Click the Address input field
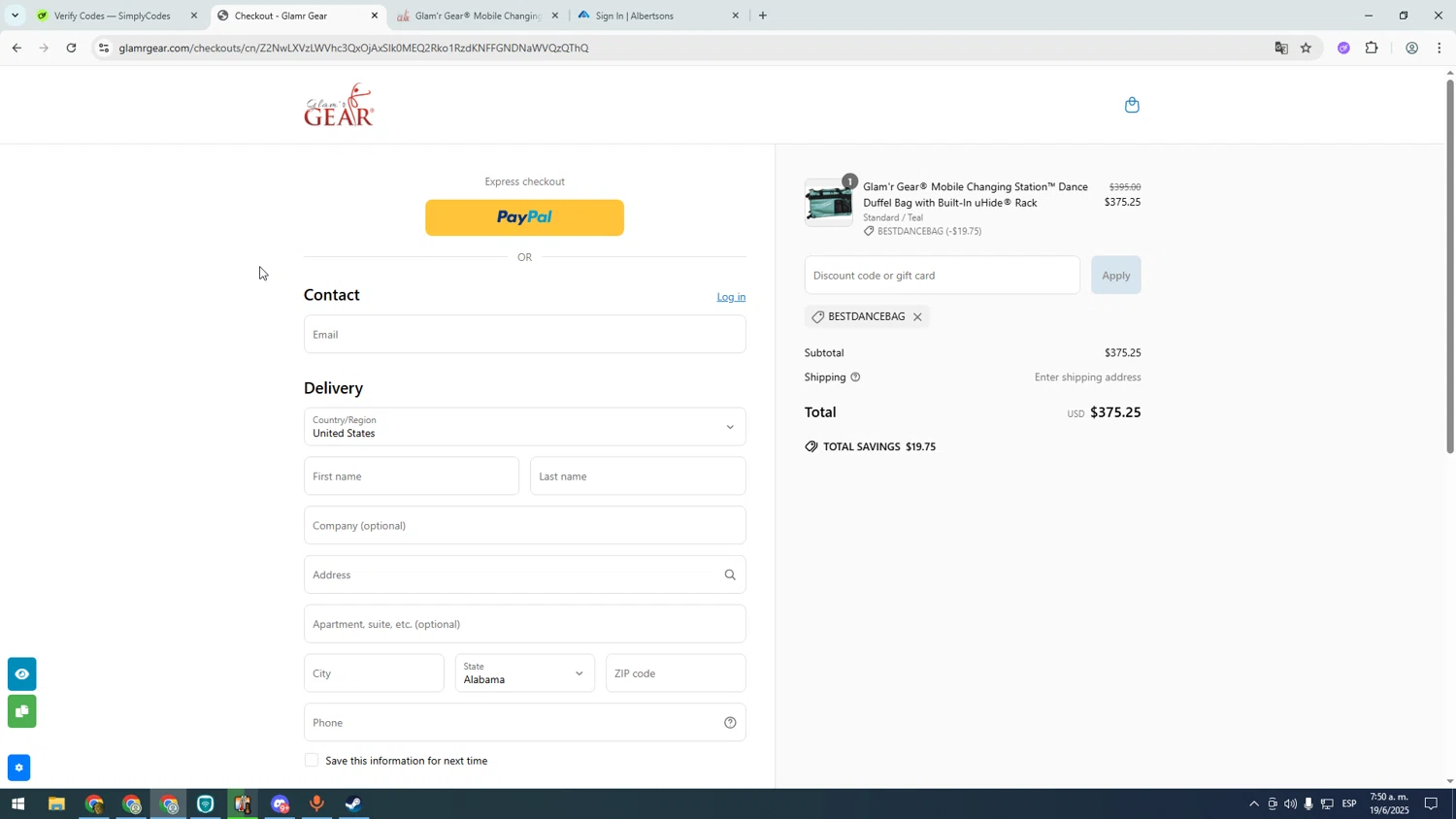 tap(525, 574)
